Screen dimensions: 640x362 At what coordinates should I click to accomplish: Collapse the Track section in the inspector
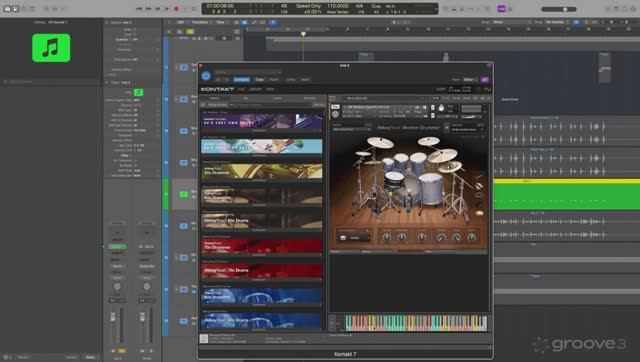tap(107, 82)
